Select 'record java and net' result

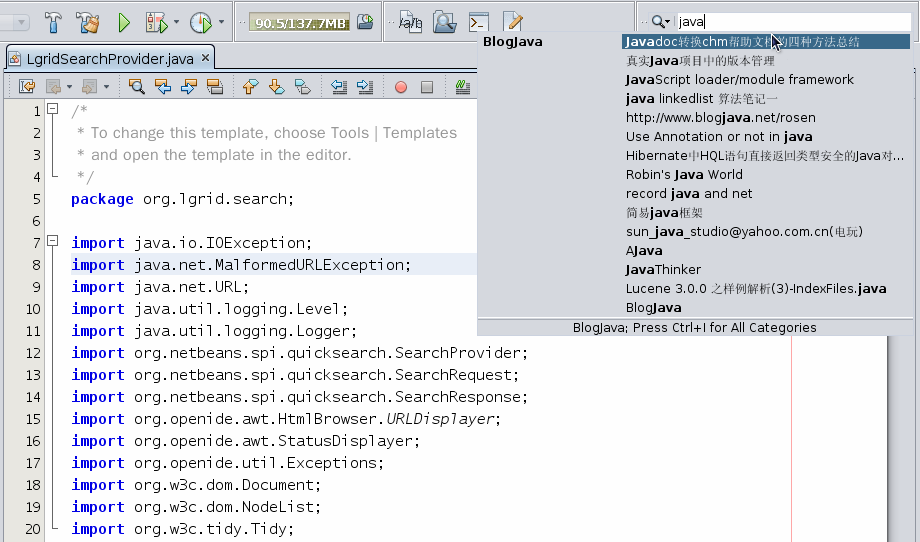[766, 194]
